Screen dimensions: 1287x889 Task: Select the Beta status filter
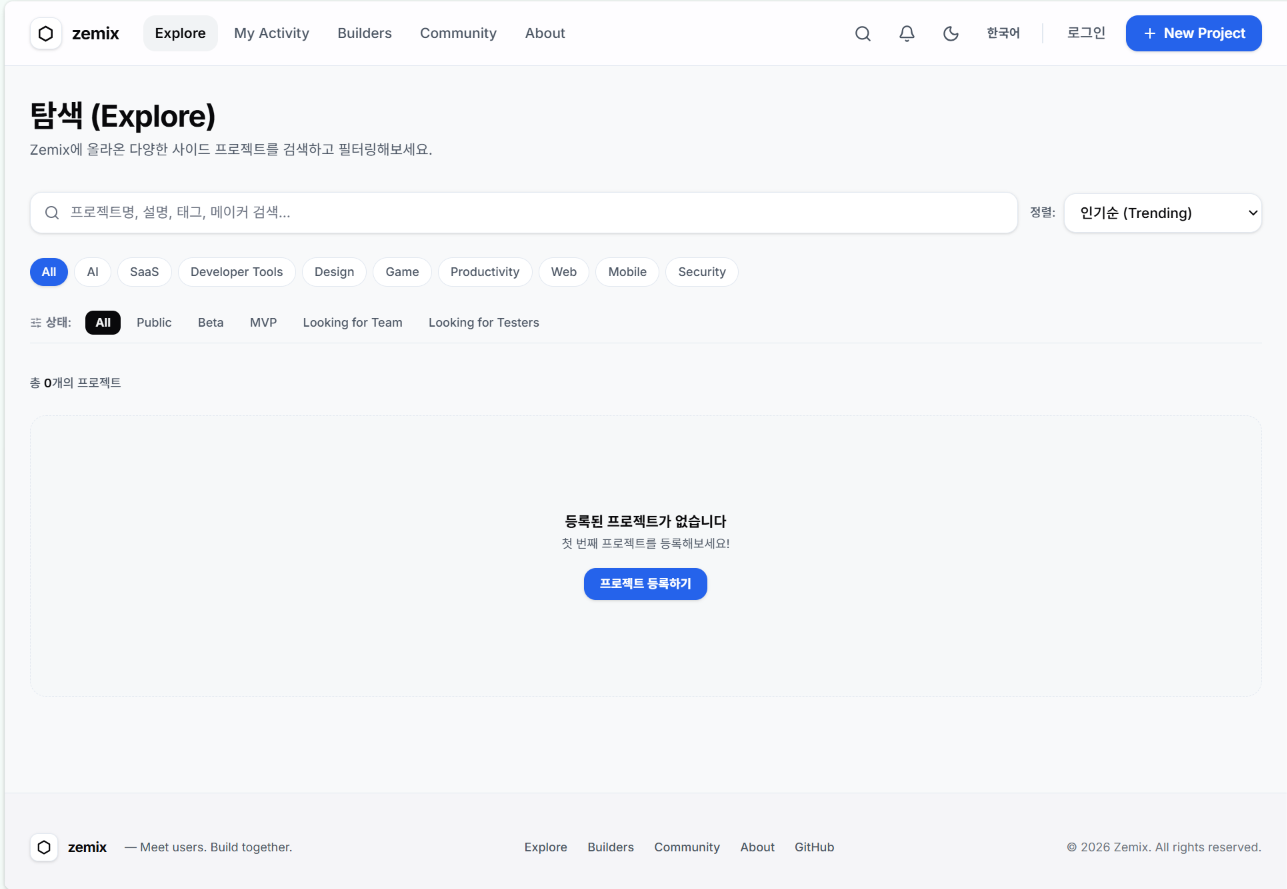click(x=211, y=323)
